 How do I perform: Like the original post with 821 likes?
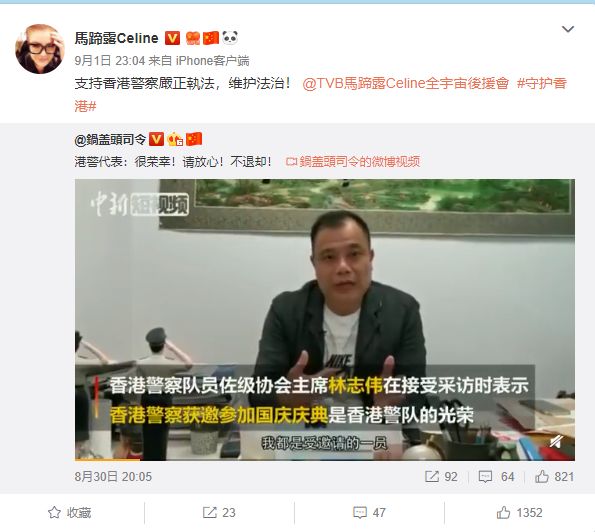click(554, 477)
